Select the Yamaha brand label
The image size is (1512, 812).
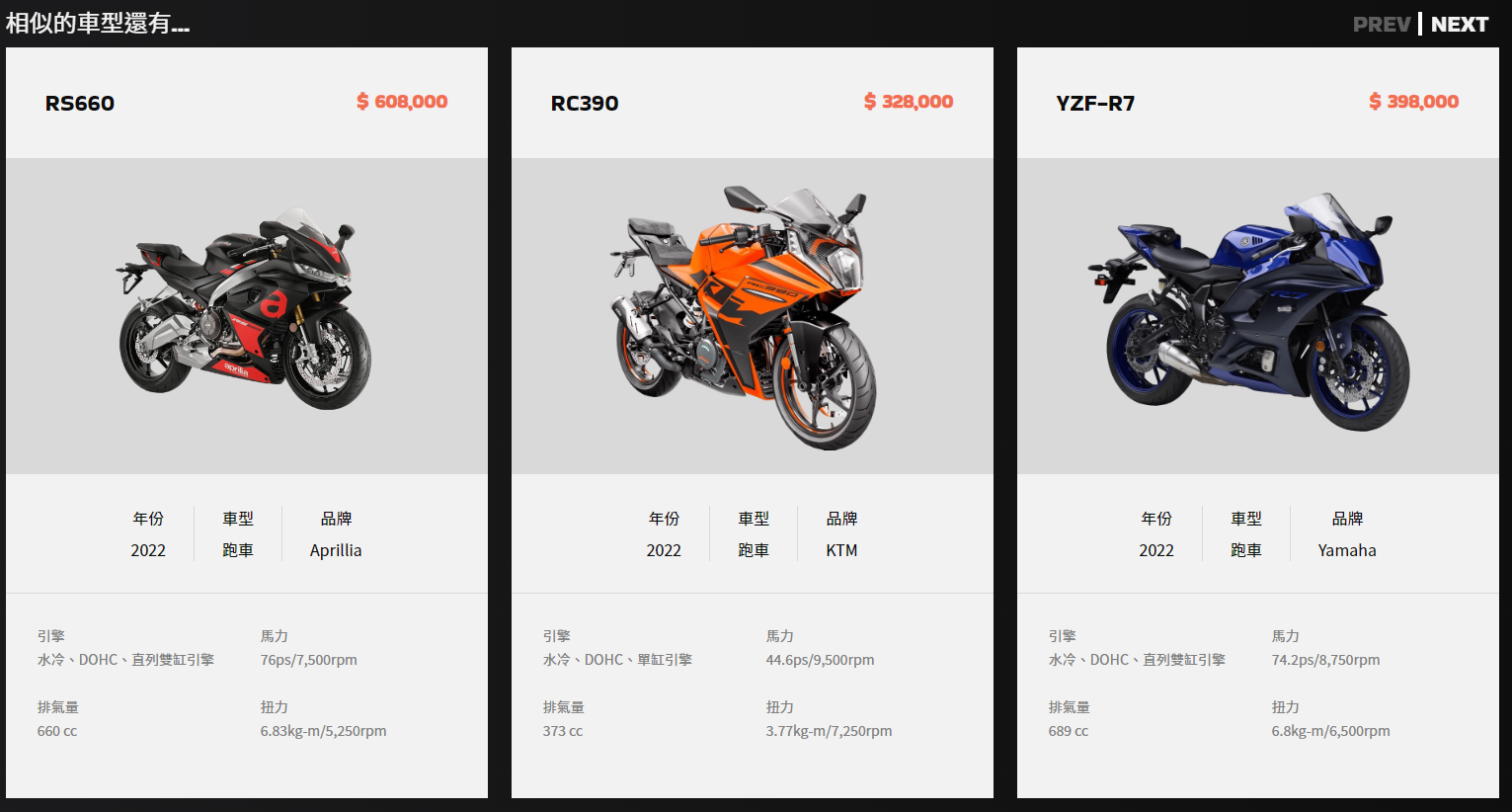(x=1347, y=550)
